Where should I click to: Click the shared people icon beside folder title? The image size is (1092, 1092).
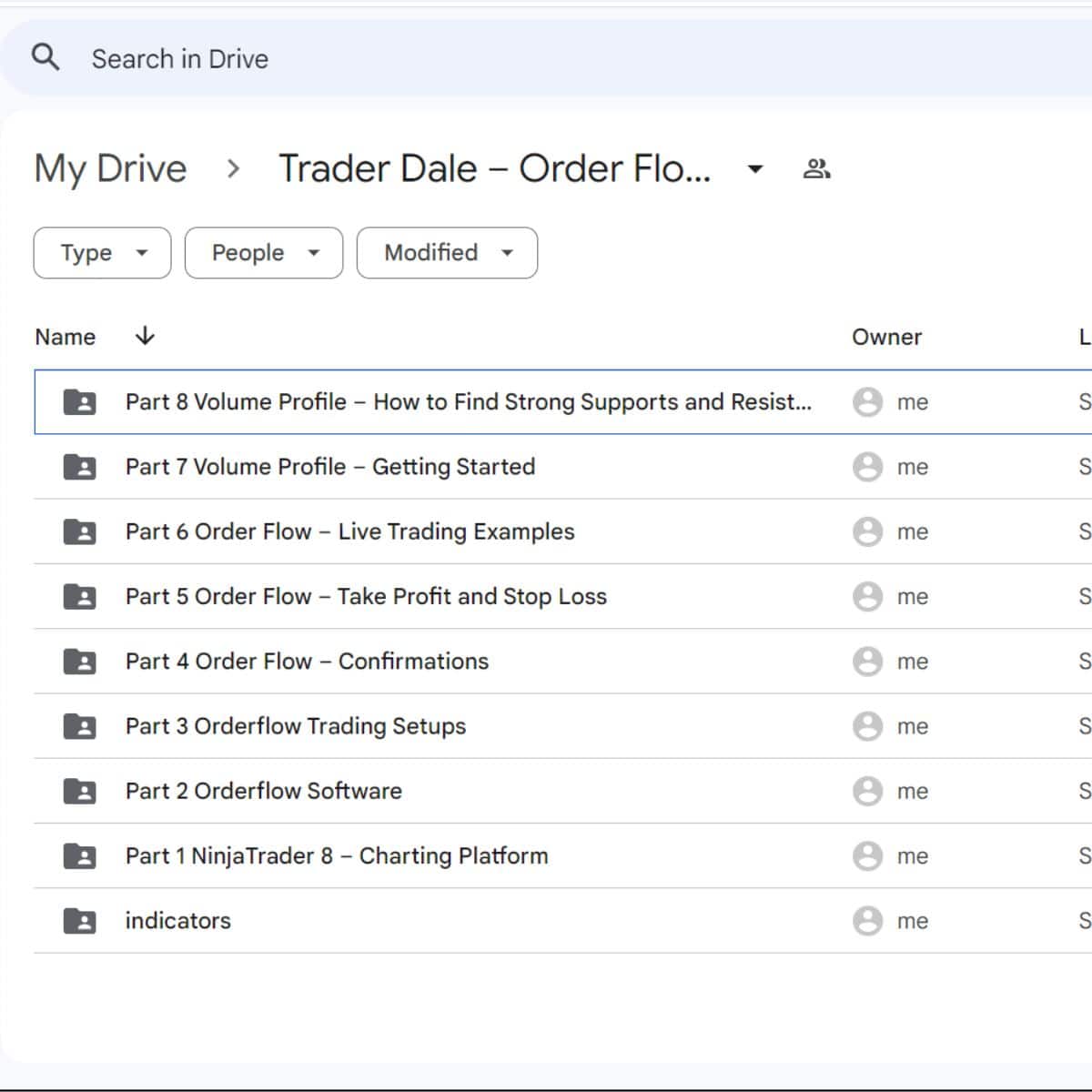(x=816, y=168)
